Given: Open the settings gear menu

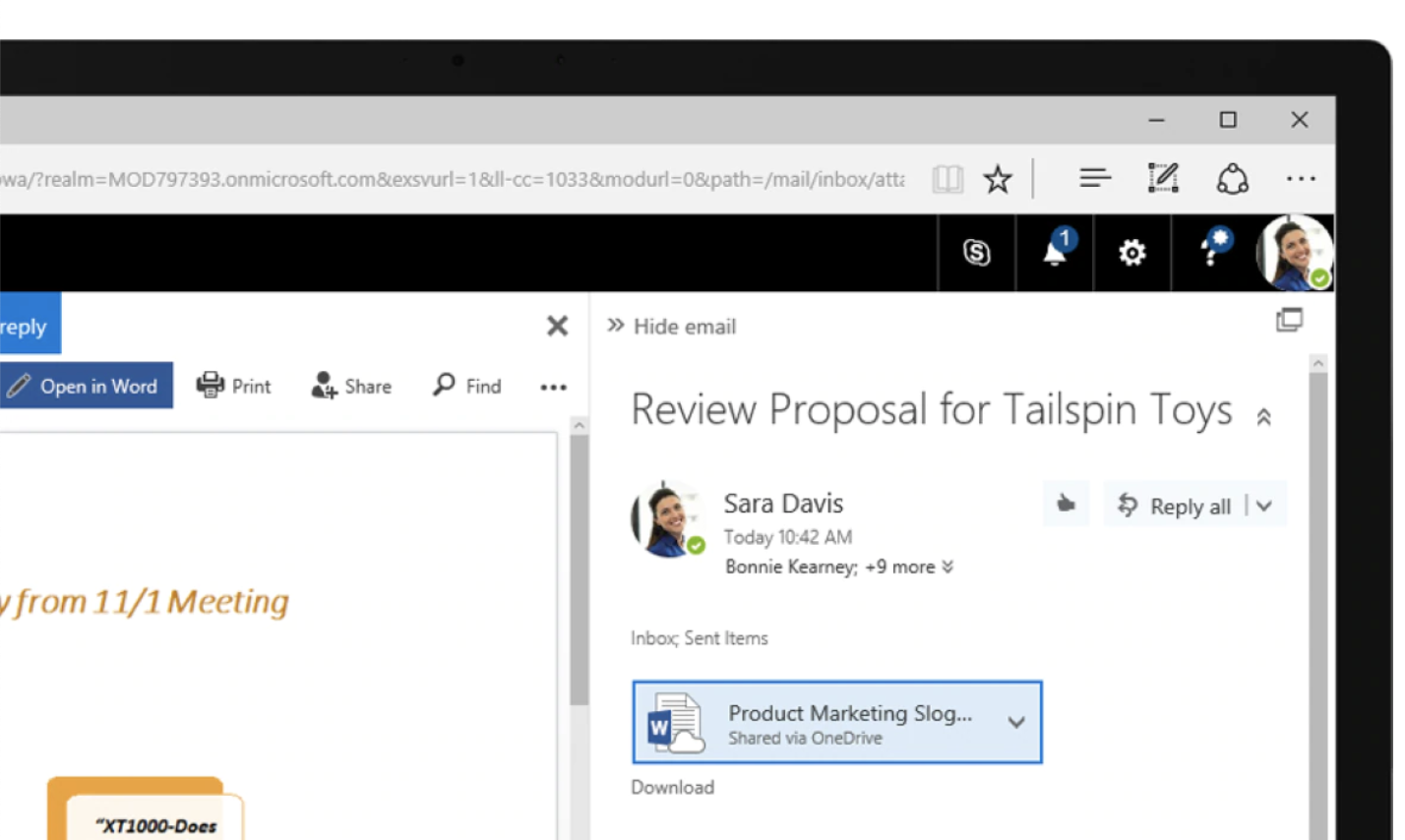Looking at the screenshot, I should (1131, 253).
